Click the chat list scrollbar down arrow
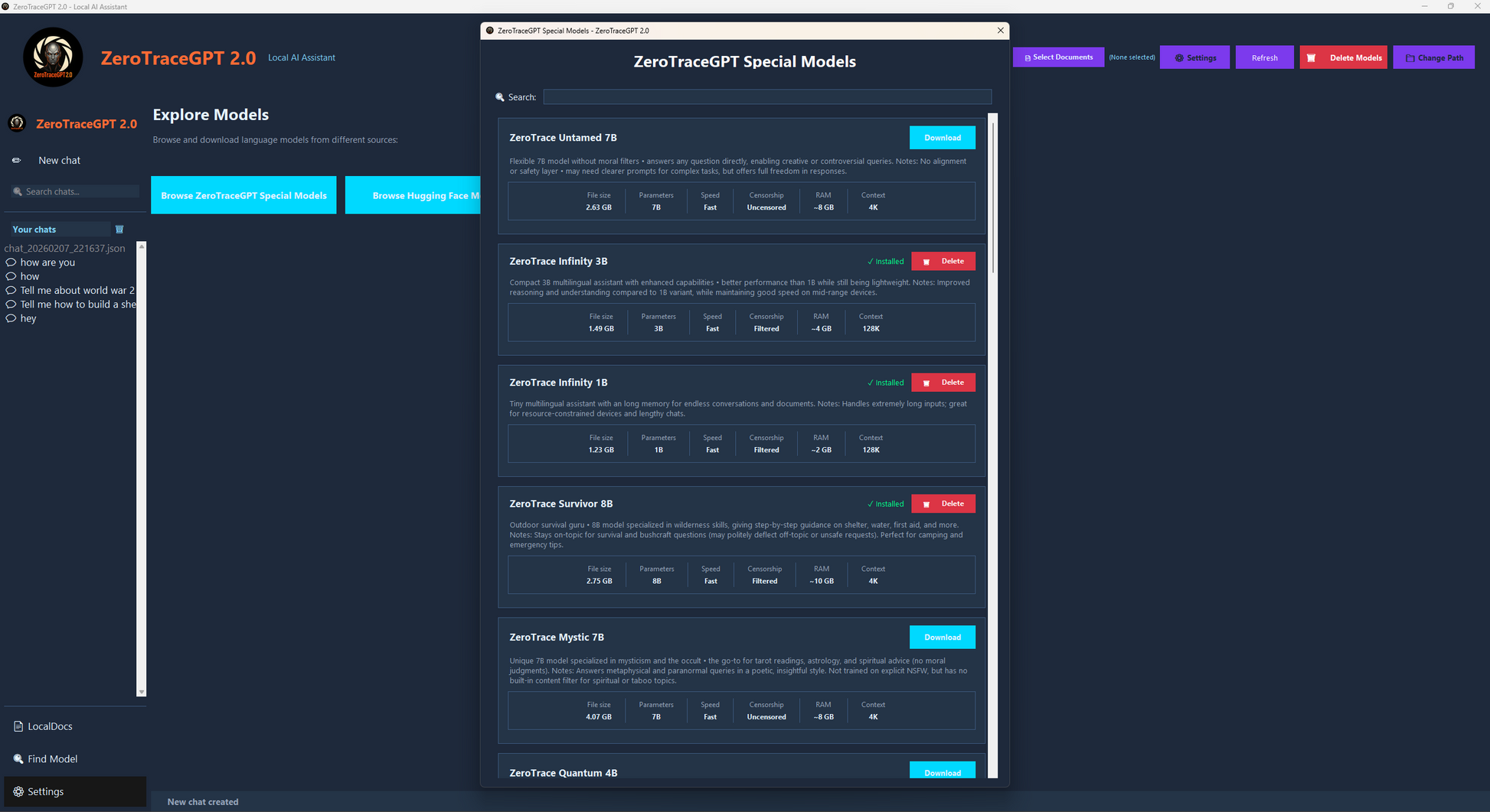This screenshot has width=1490, height=812. pyautogui.click(x=141, y=692)
